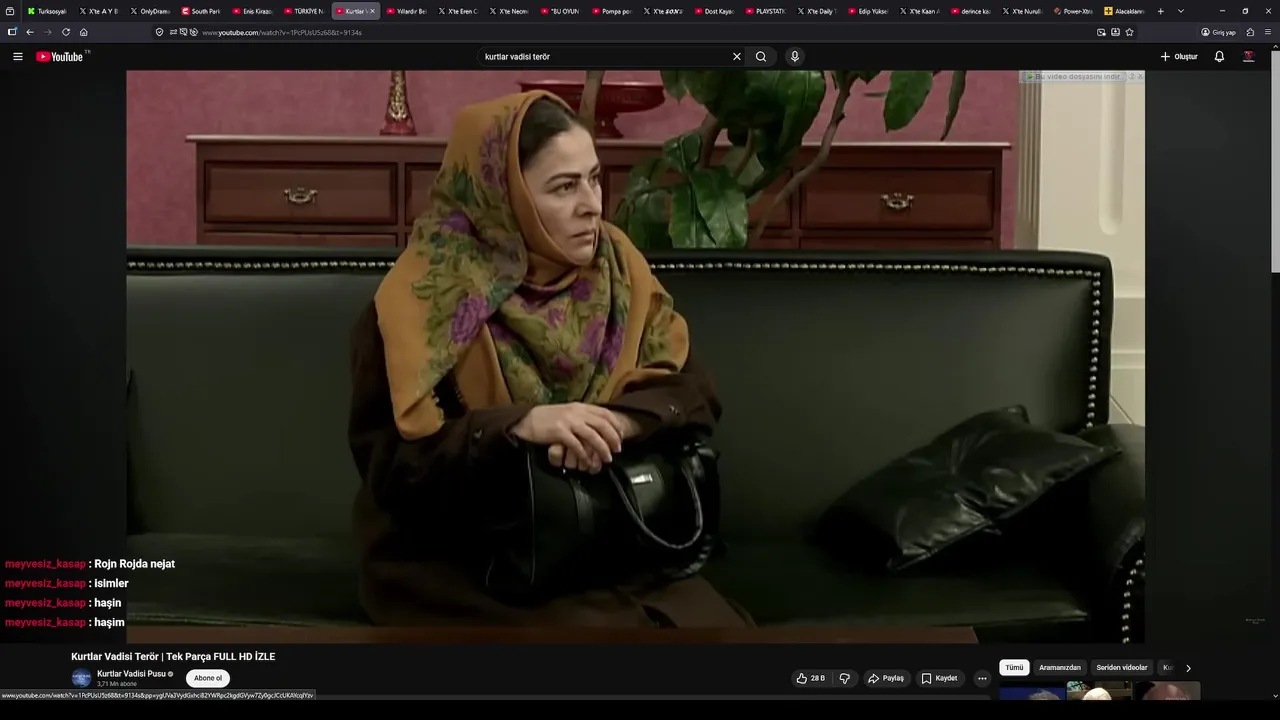
Task: Open the account avatar menu
Action: (x=1248, y=57)
